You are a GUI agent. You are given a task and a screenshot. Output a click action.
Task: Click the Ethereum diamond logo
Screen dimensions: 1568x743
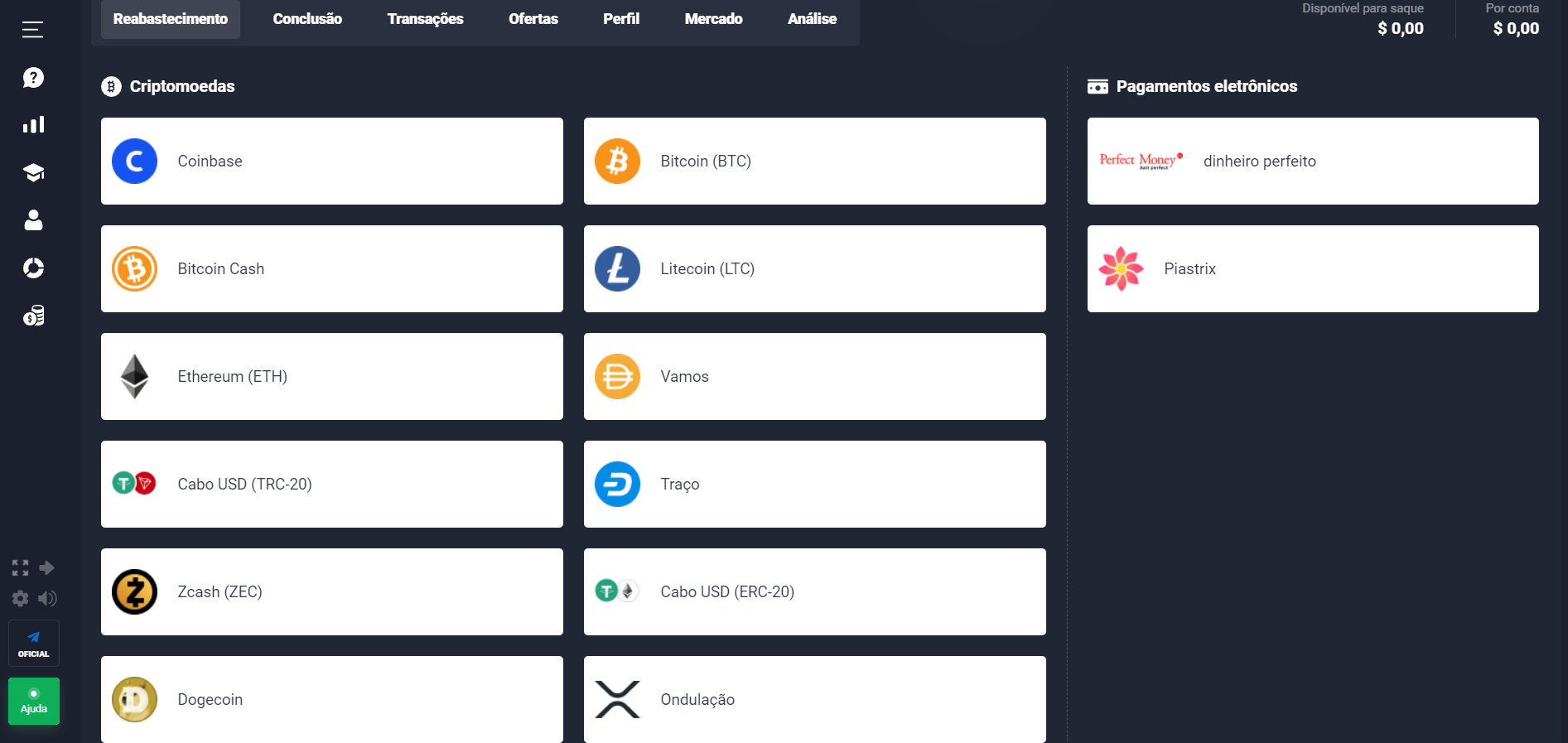(x=134, y=376)
